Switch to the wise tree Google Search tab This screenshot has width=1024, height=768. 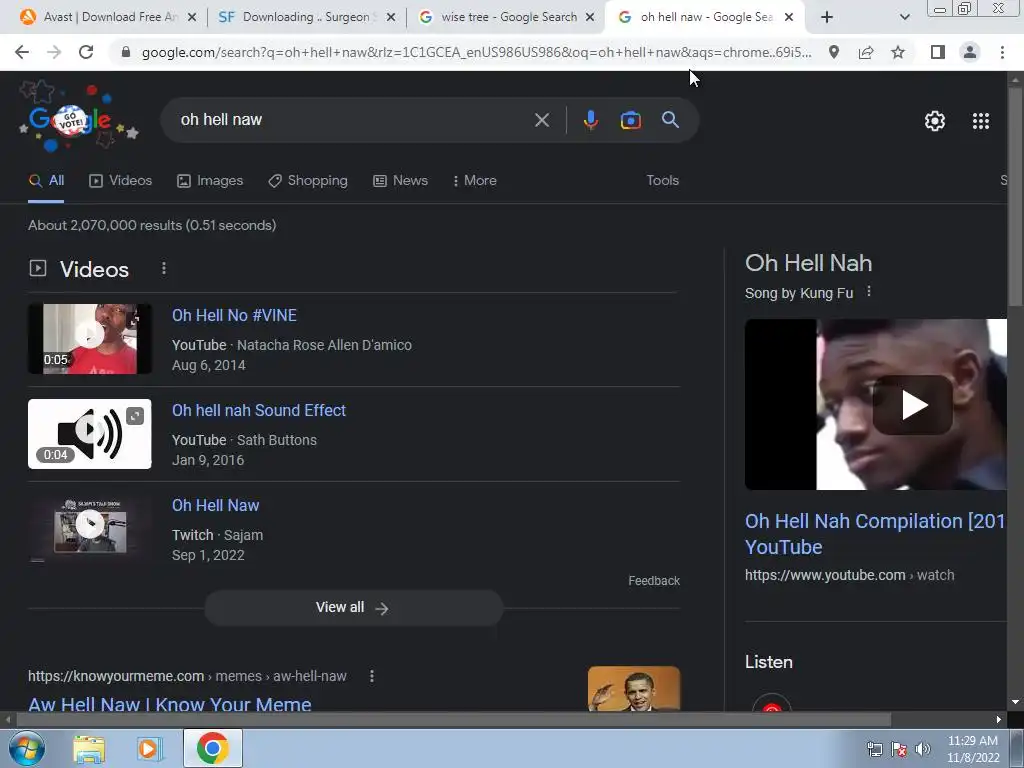506,17
